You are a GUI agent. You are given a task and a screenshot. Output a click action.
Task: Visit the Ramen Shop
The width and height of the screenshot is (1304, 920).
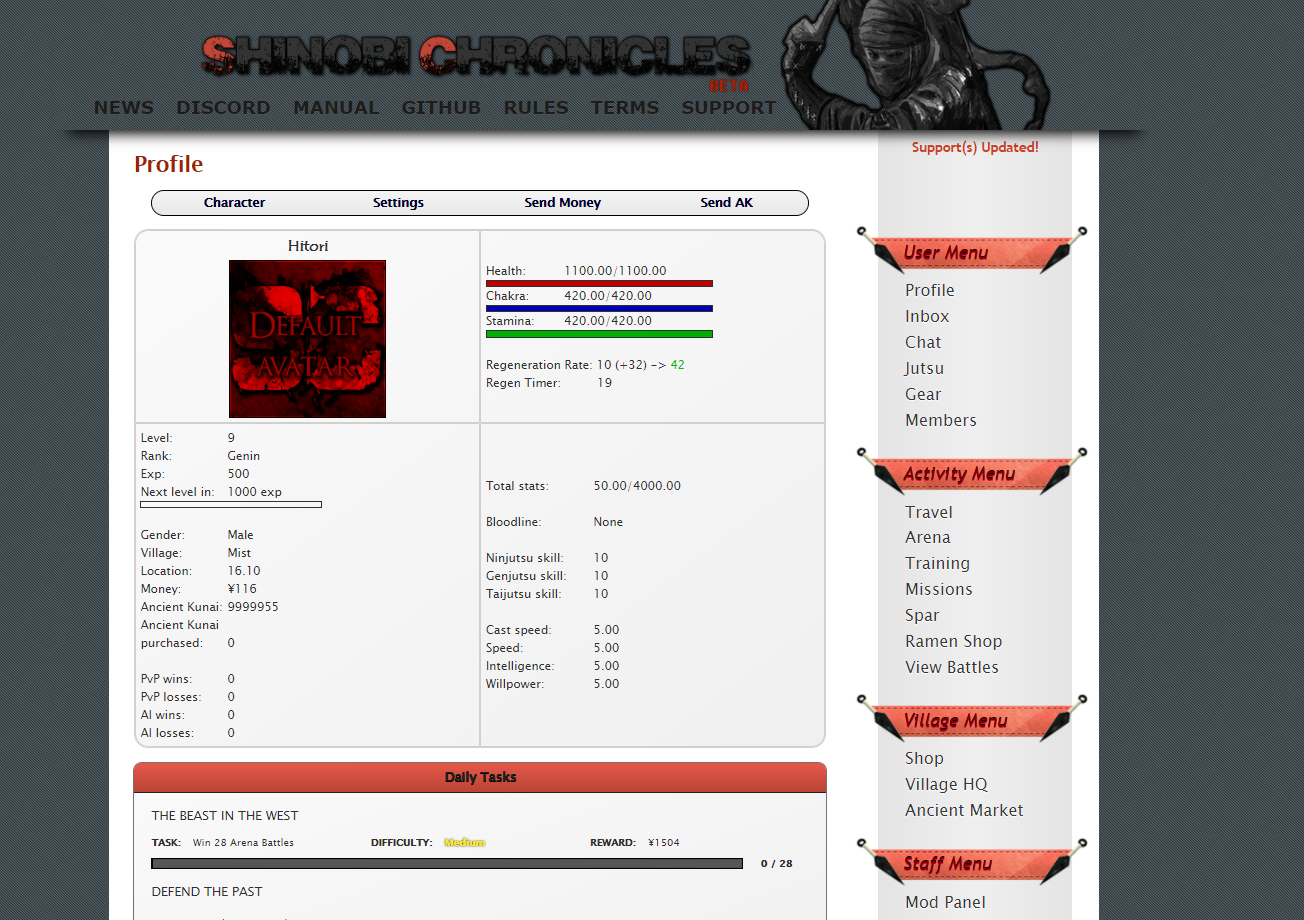click(953, 641)
